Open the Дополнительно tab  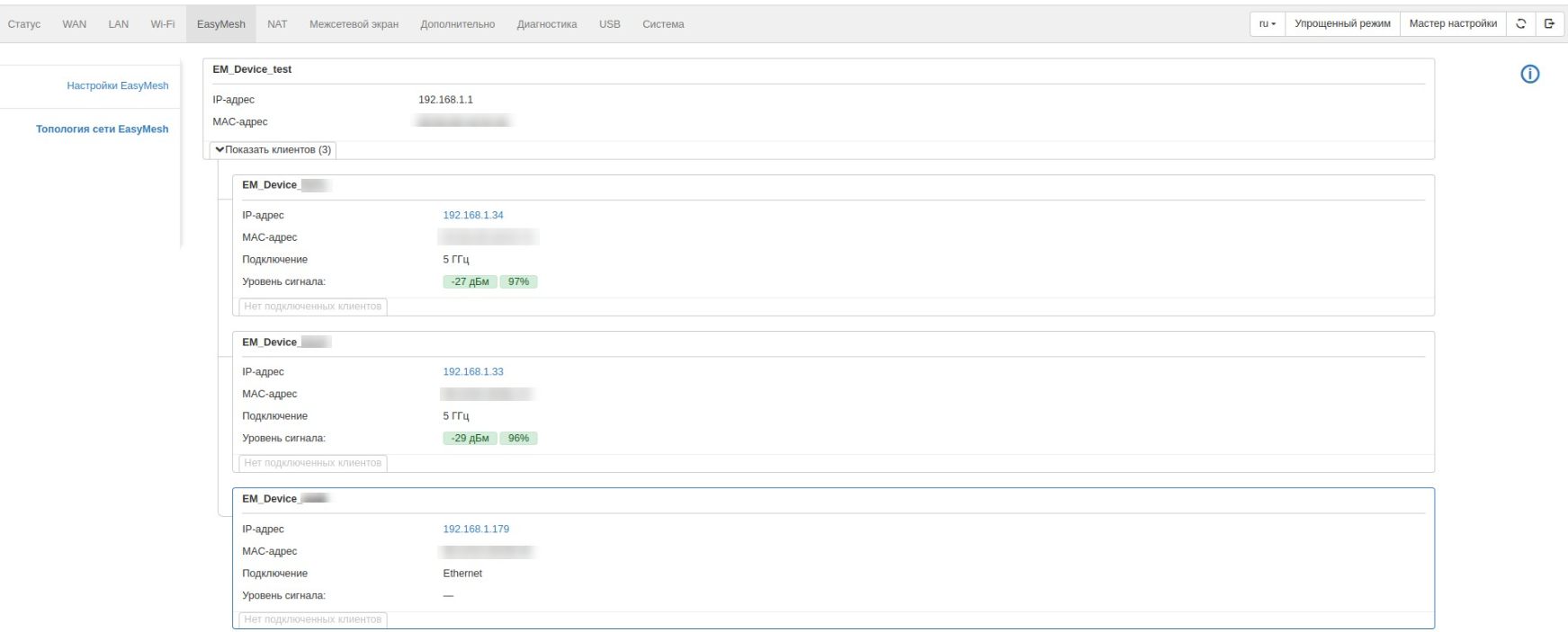click(457, 24)
